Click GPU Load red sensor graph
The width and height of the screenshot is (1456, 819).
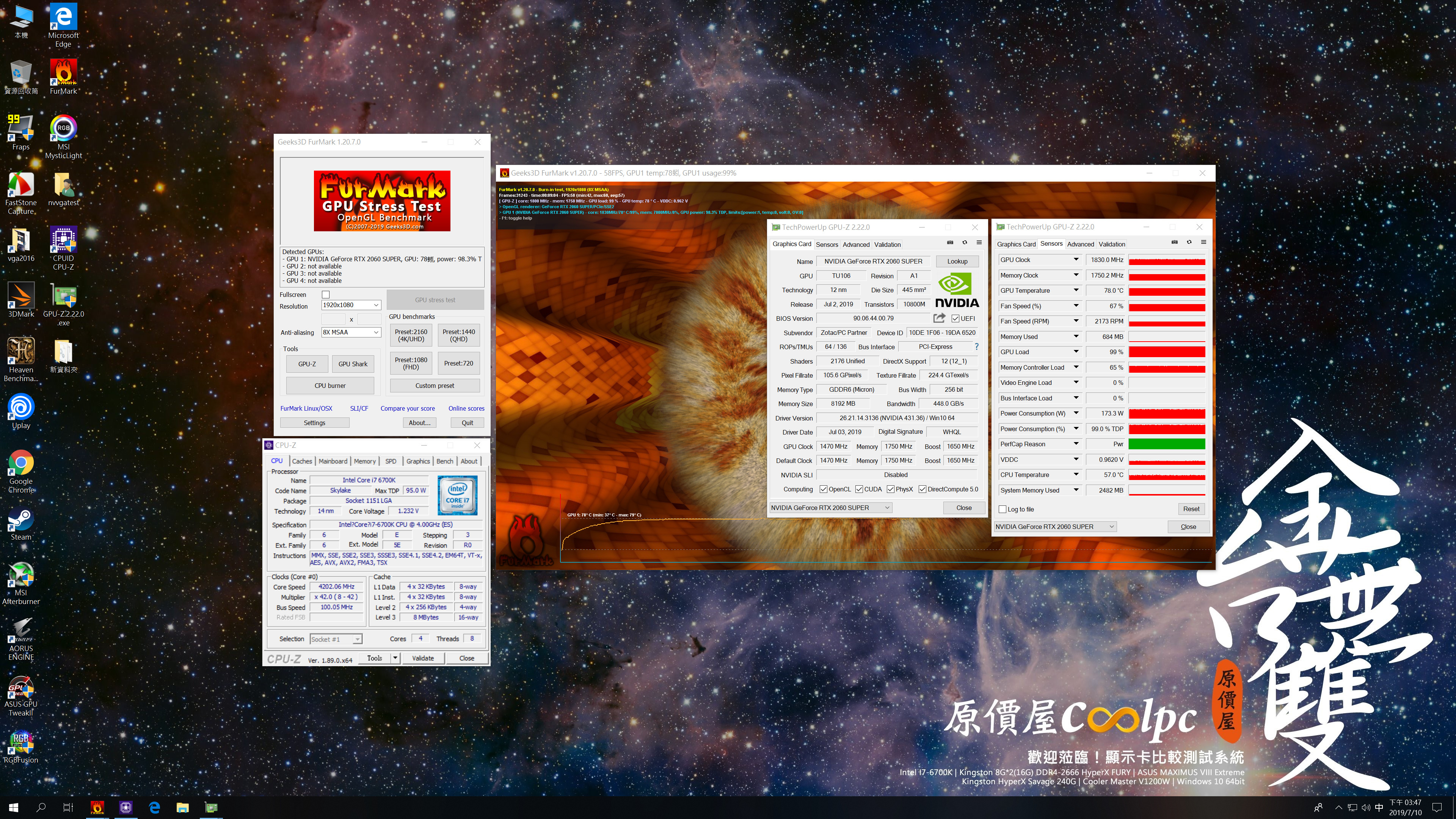tap(1167, 352)
